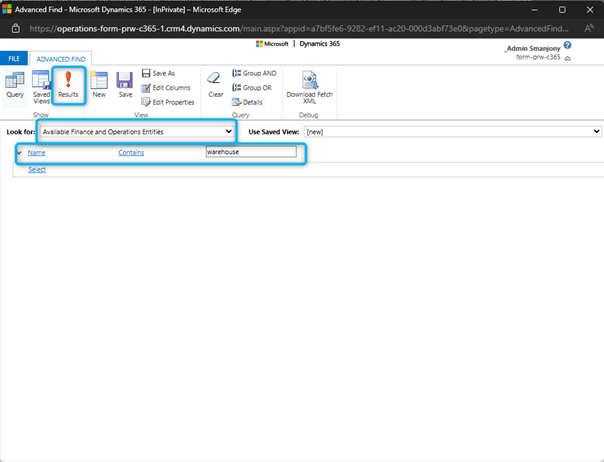Click Download Fetch XML
604x462 pixels.
(309, 87)
